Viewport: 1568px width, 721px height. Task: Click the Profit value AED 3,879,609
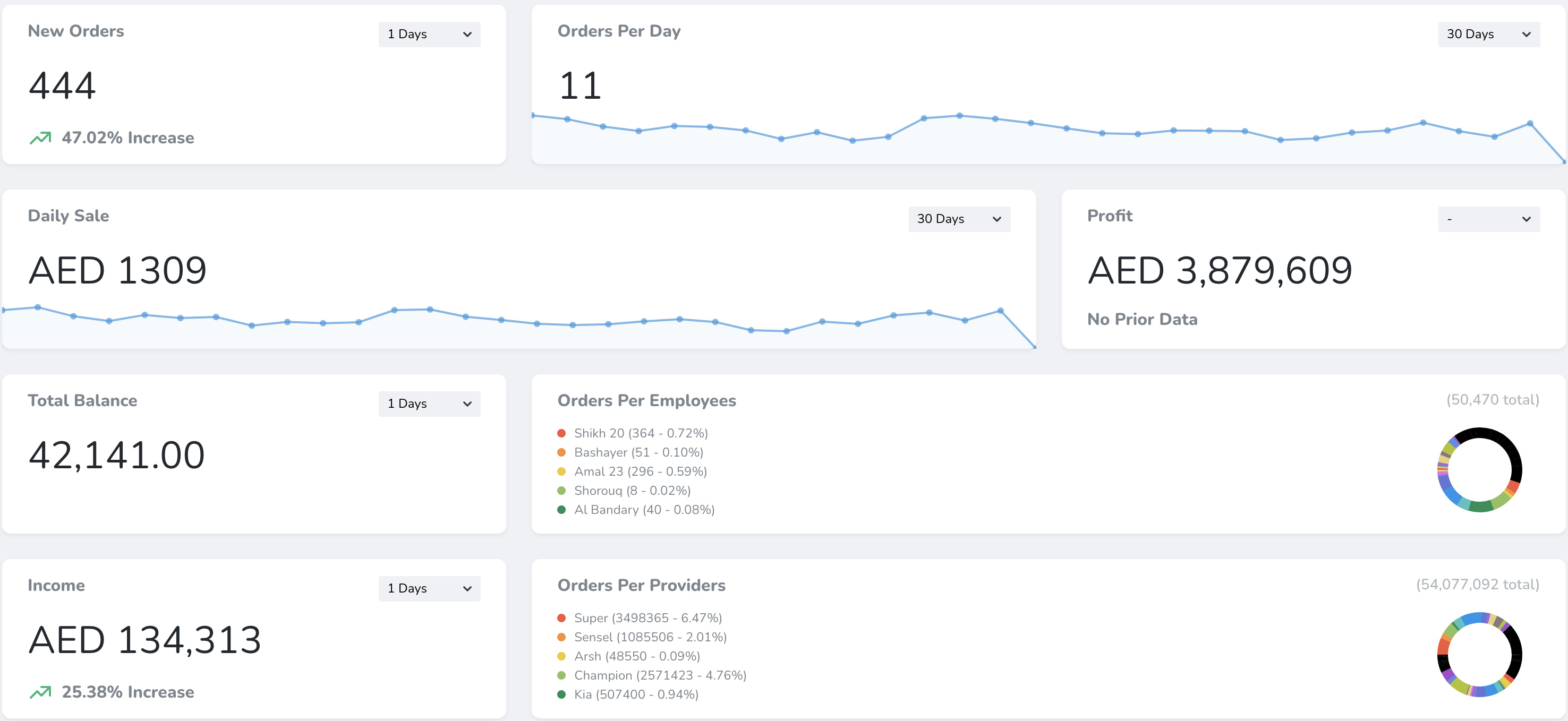pos(1220,270)
